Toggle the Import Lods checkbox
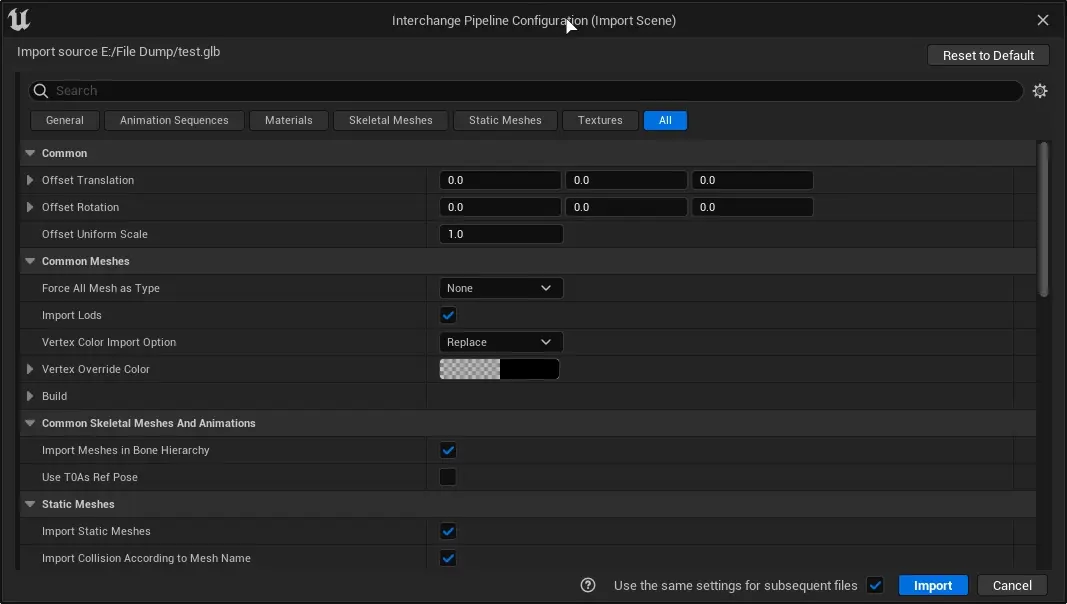 448,315
